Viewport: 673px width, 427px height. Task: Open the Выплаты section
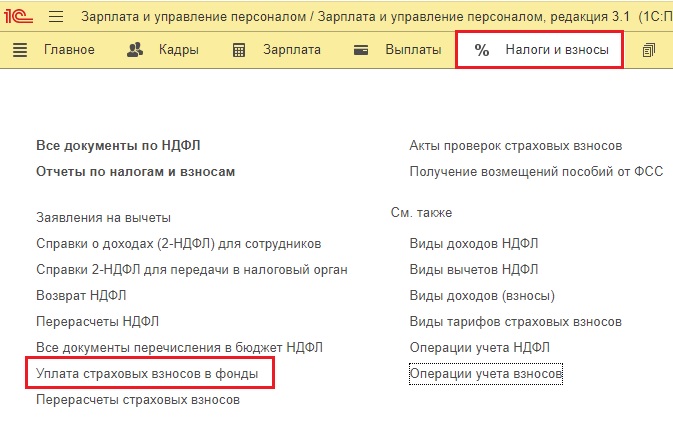click(413, 50)
